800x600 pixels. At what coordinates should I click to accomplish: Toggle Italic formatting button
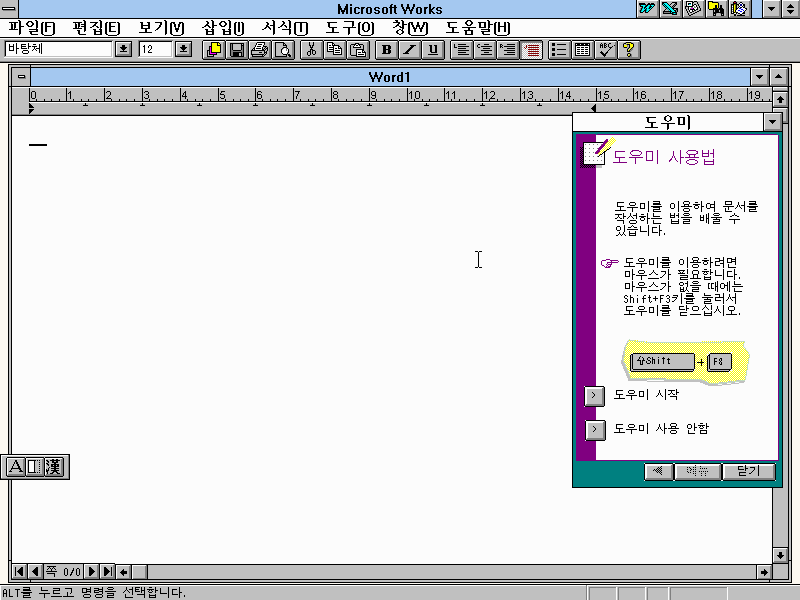[410, 49]
